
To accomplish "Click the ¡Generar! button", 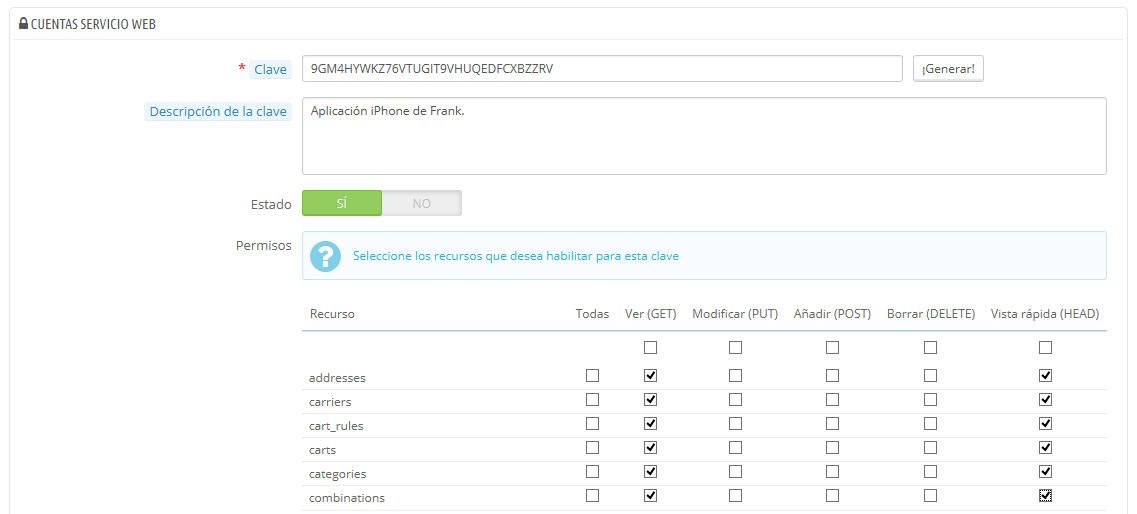I will click(947, 69).
